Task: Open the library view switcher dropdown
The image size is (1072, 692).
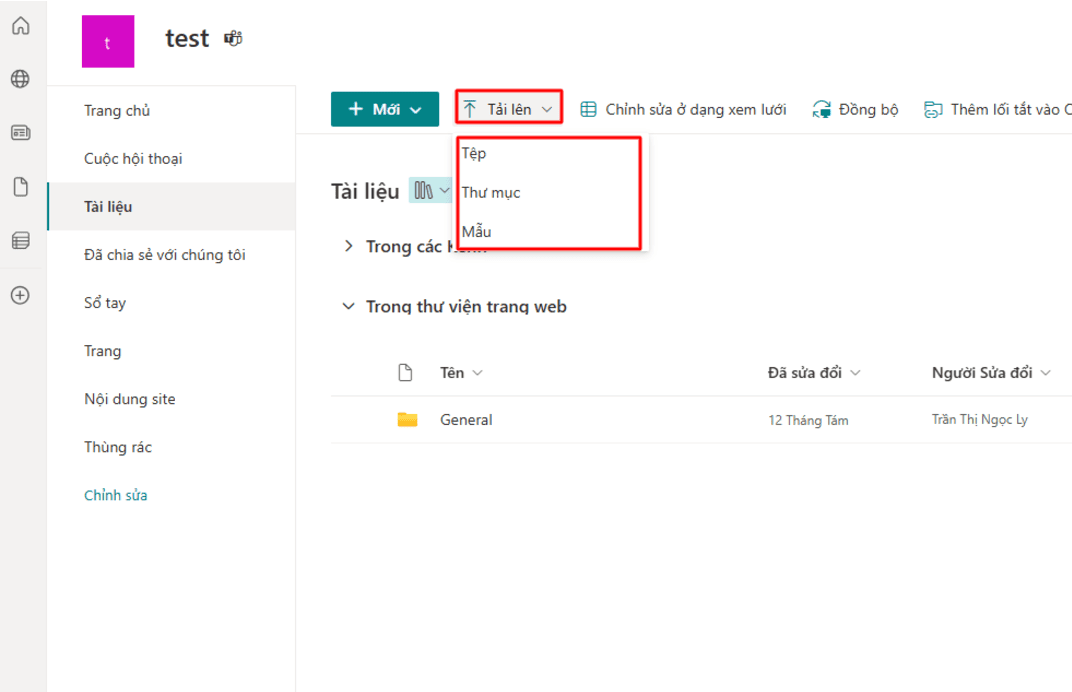Action: tap(431, 190)
